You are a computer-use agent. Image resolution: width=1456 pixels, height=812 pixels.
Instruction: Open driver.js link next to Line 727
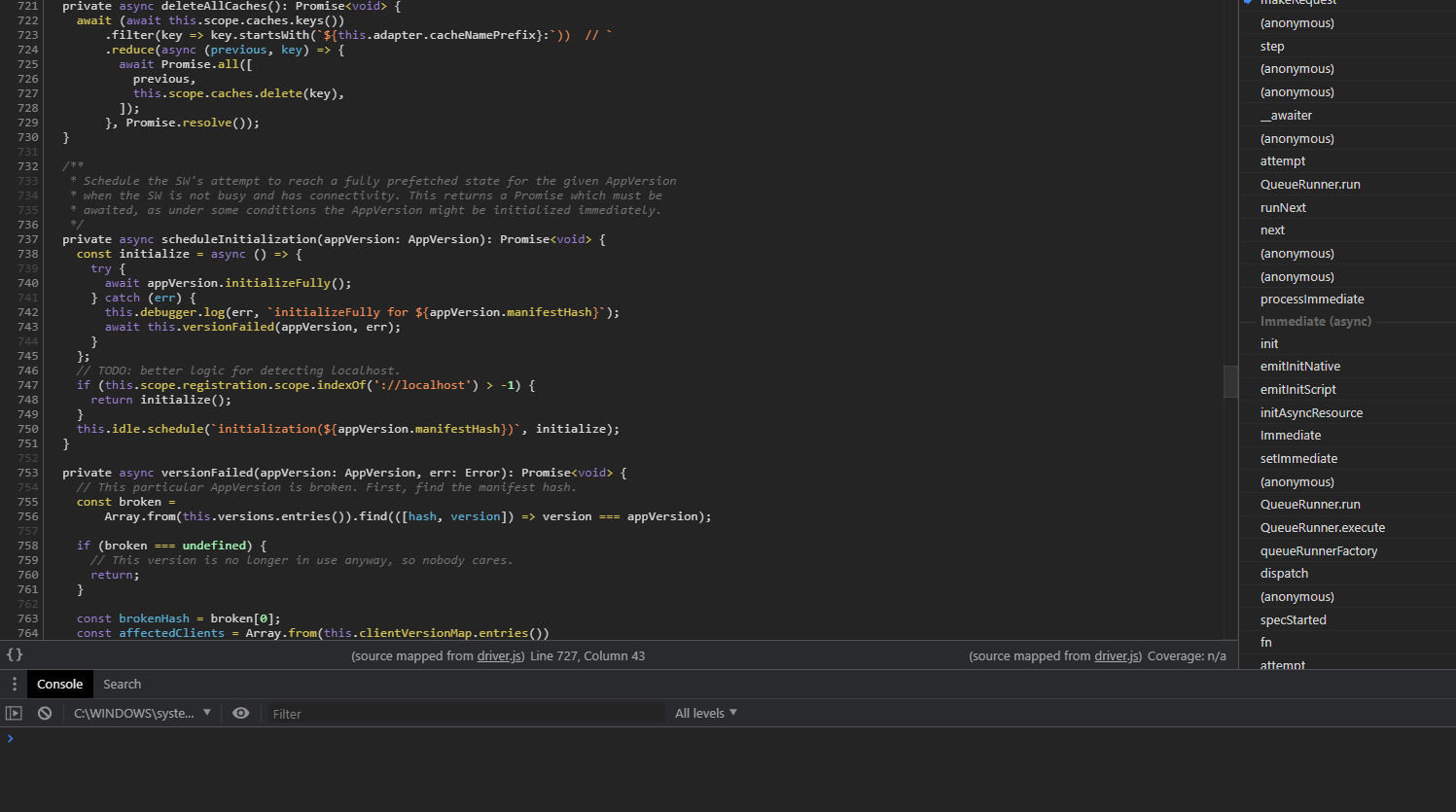(499, 655)
